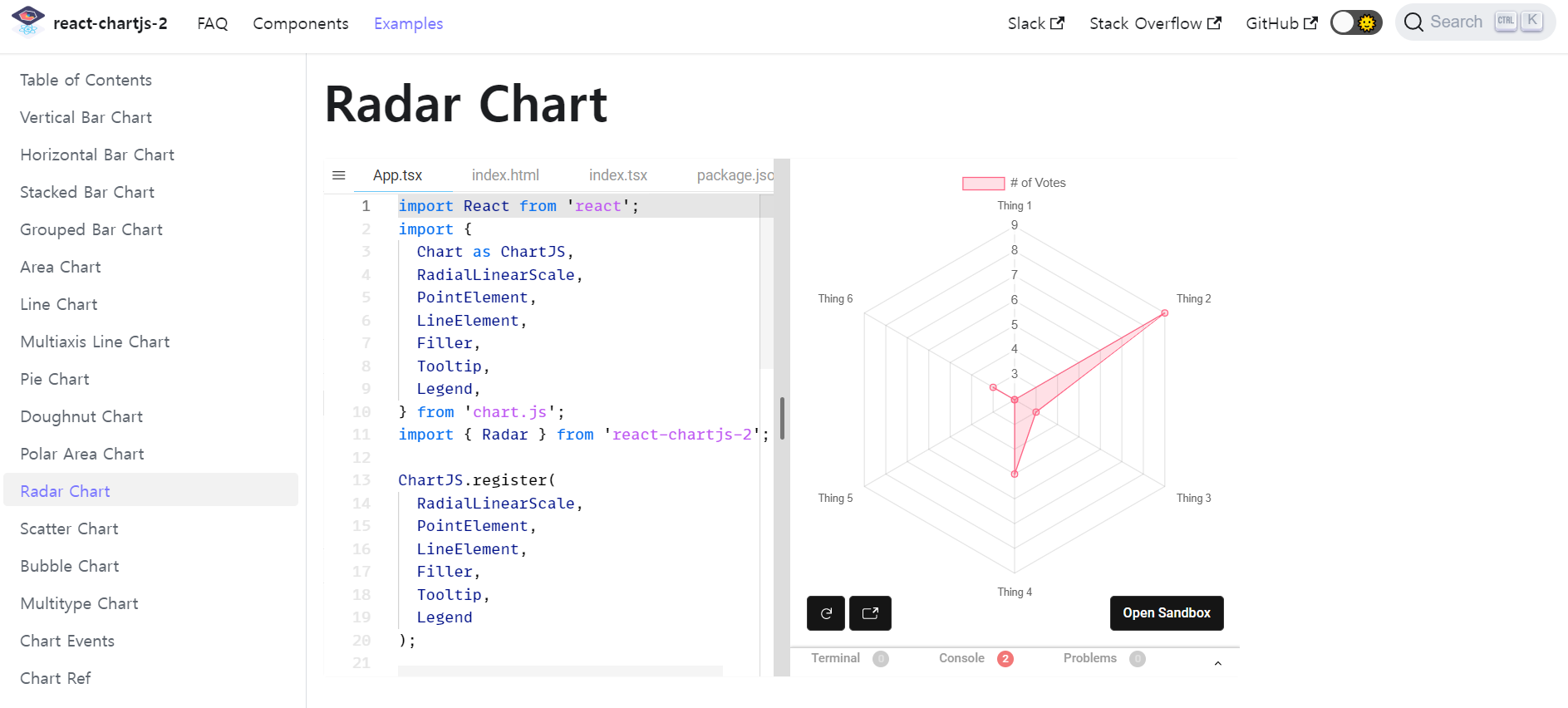
Task: Switch to the index.html file tab
Action: tap(505, 175)
